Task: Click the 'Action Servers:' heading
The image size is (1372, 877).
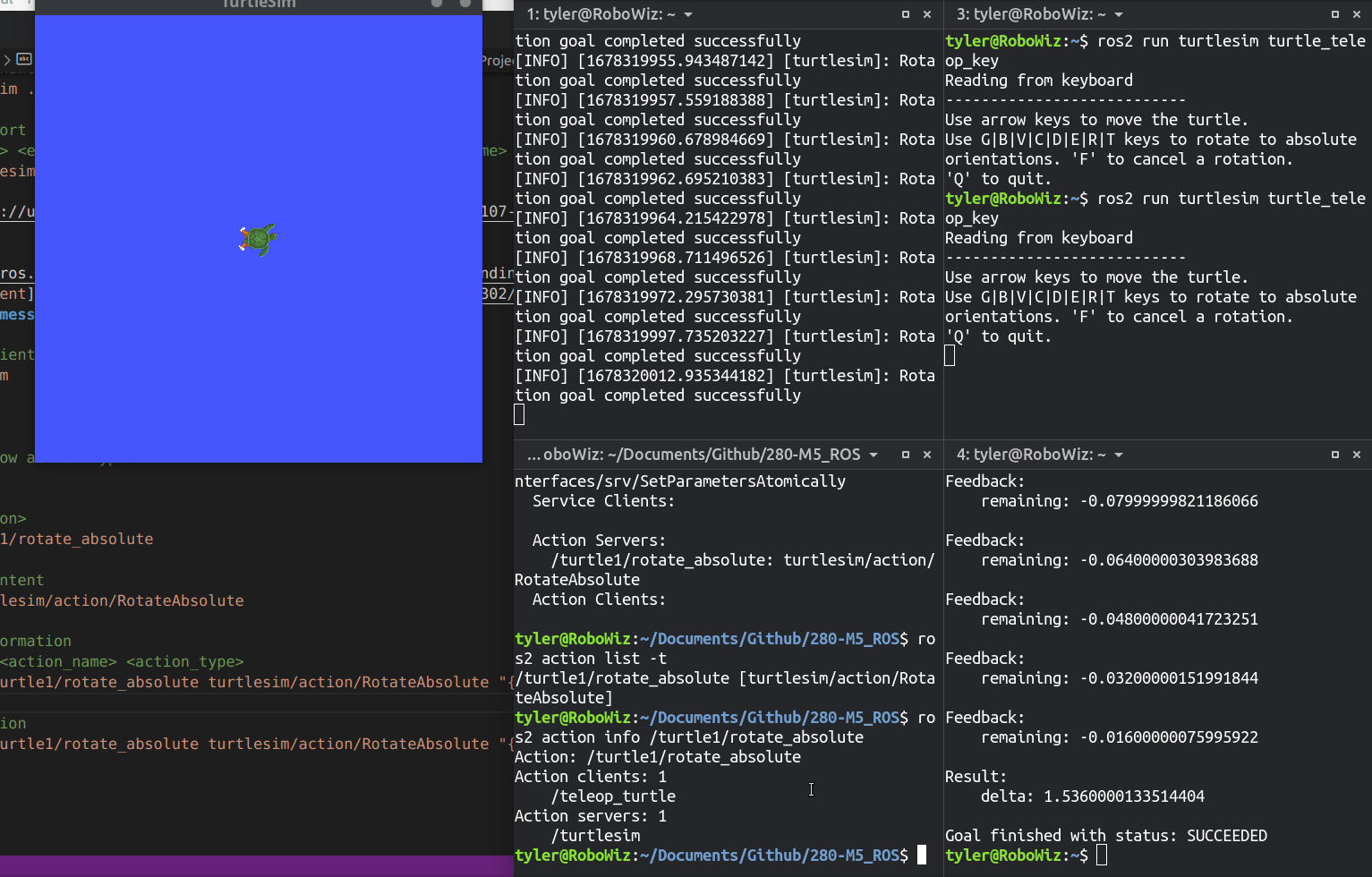Action: [600, 541]
